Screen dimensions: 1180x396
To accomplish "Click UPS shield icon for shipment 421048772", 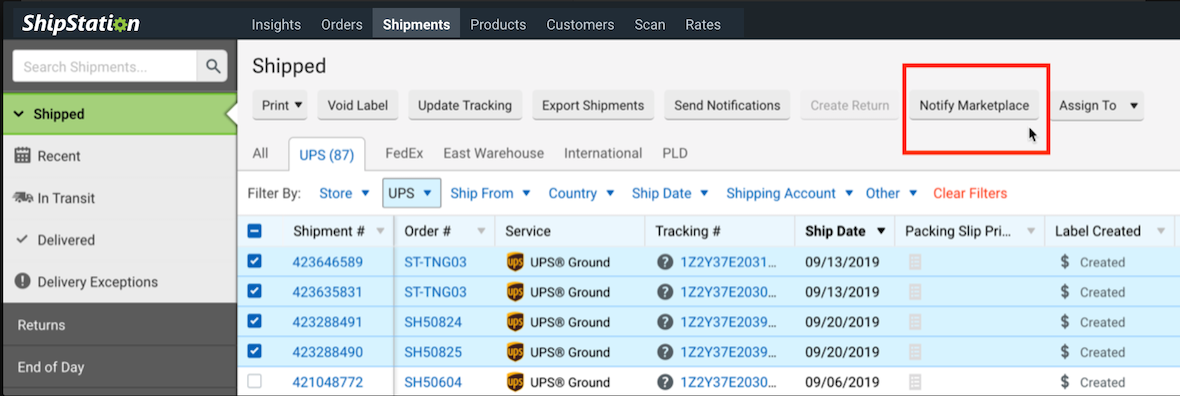I will coord(515,382).
